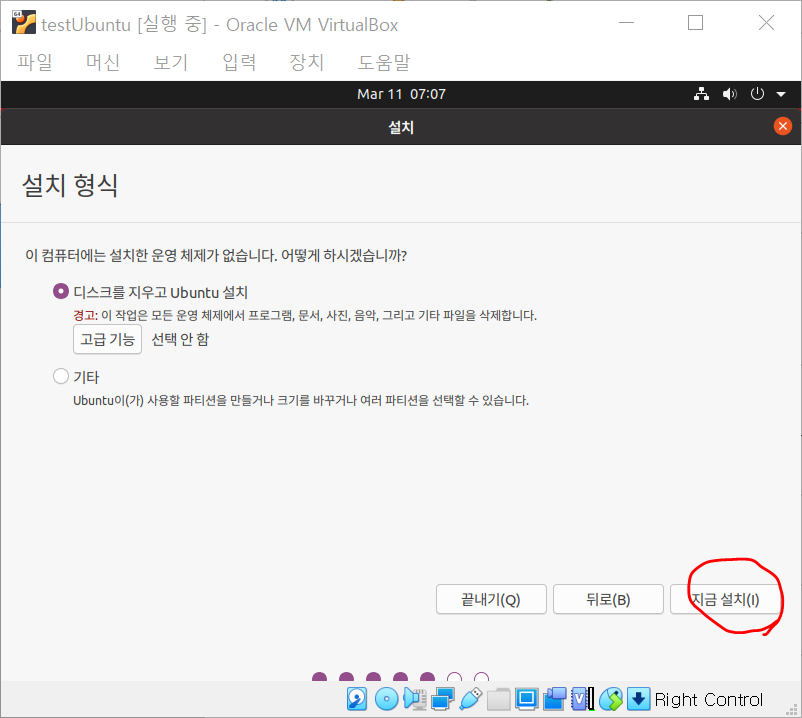
Task: Click the 고급 기능 button
Action: click(x=107, y=339)
